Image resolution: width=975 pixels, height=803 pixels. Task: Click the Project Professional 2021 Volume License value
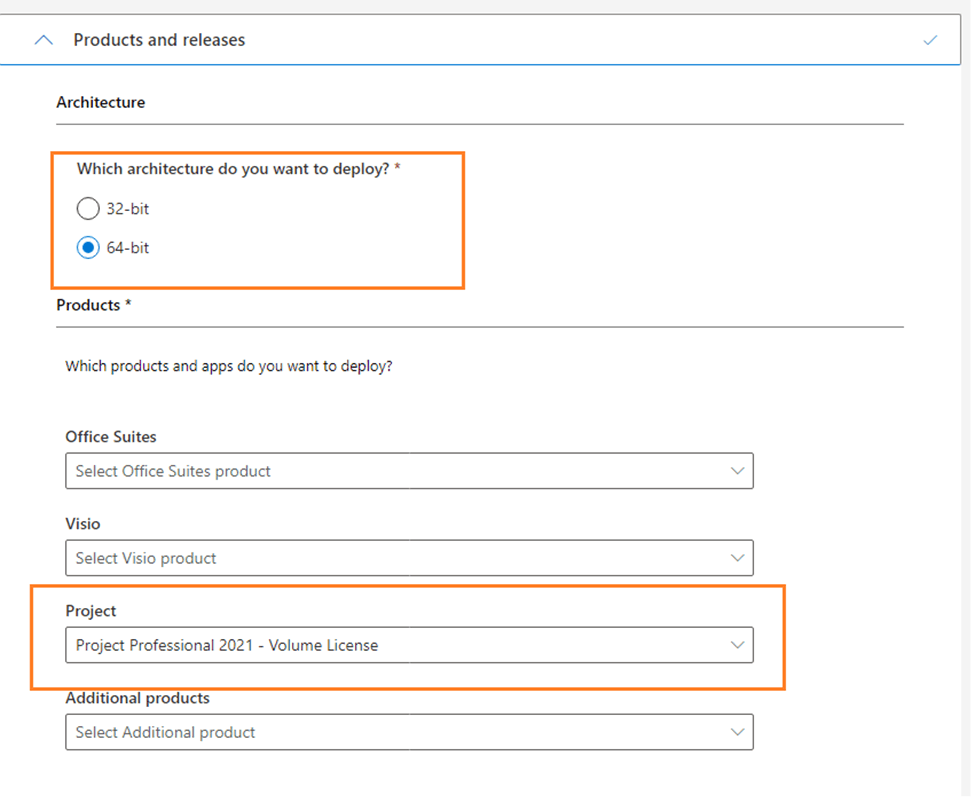(225, 644)
